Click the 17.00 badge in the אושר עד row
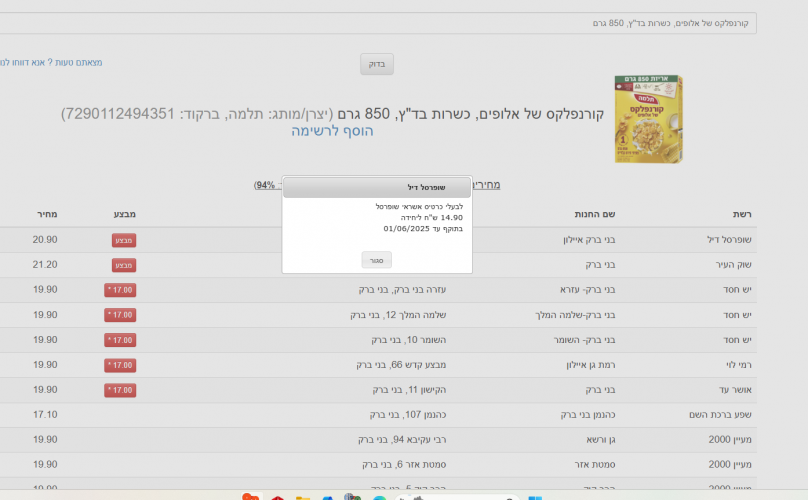This screenshot has height=500, width=808. [x=120, y=390]
